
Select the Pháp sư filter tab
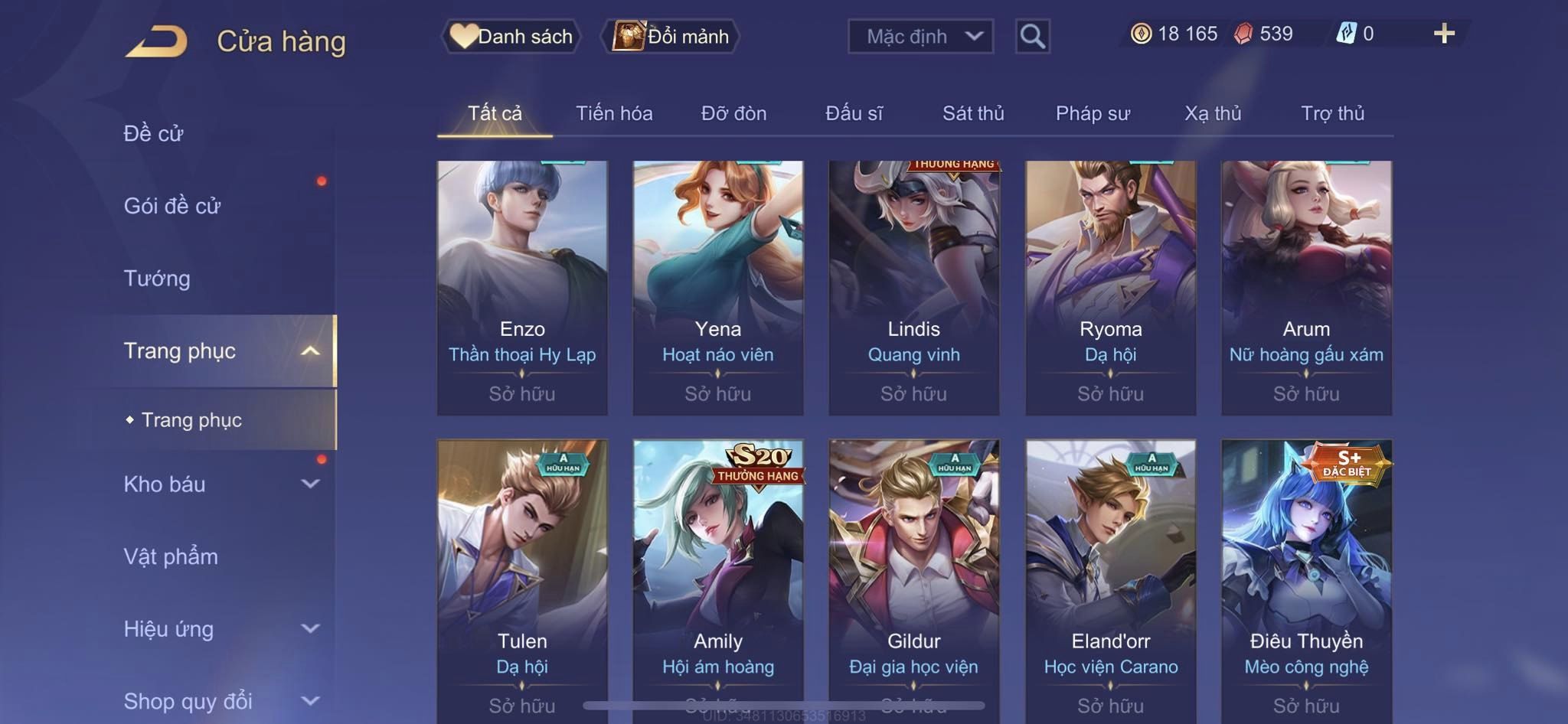[1093, 113]
